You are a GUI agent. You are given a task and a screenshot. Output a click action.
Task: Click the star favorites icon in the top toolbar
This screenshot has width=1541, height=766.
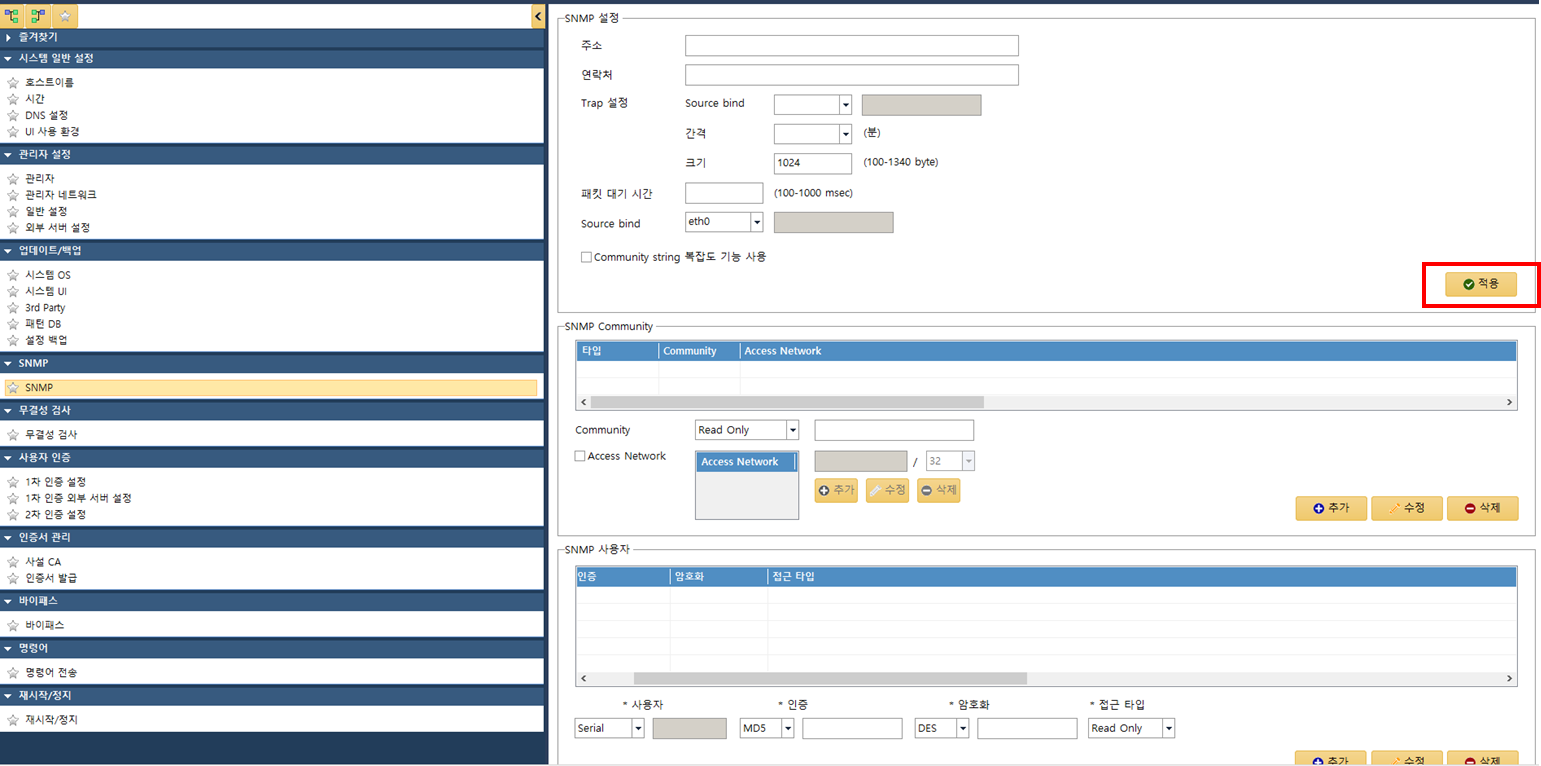65,16
